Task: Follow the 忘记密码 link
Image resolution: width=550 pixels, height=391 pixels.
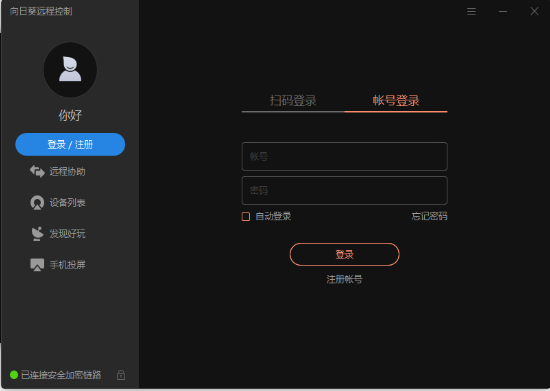Action: pos(429,216)
